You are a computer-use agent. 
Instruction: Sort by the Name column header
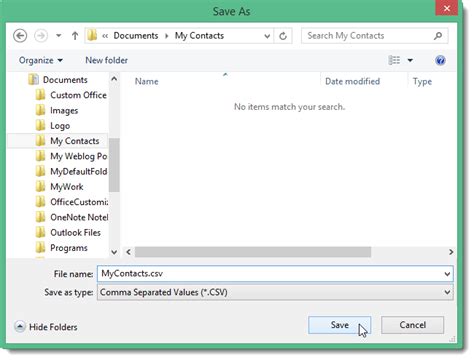146,81
